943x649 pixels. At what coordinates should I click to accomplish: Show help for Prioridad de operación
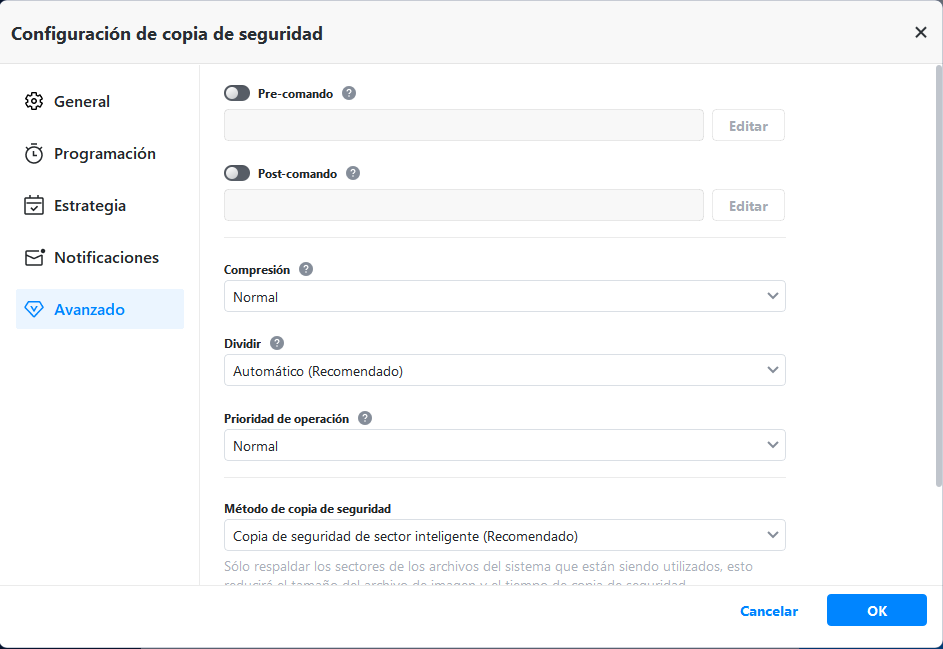click(x=365, y=418)
